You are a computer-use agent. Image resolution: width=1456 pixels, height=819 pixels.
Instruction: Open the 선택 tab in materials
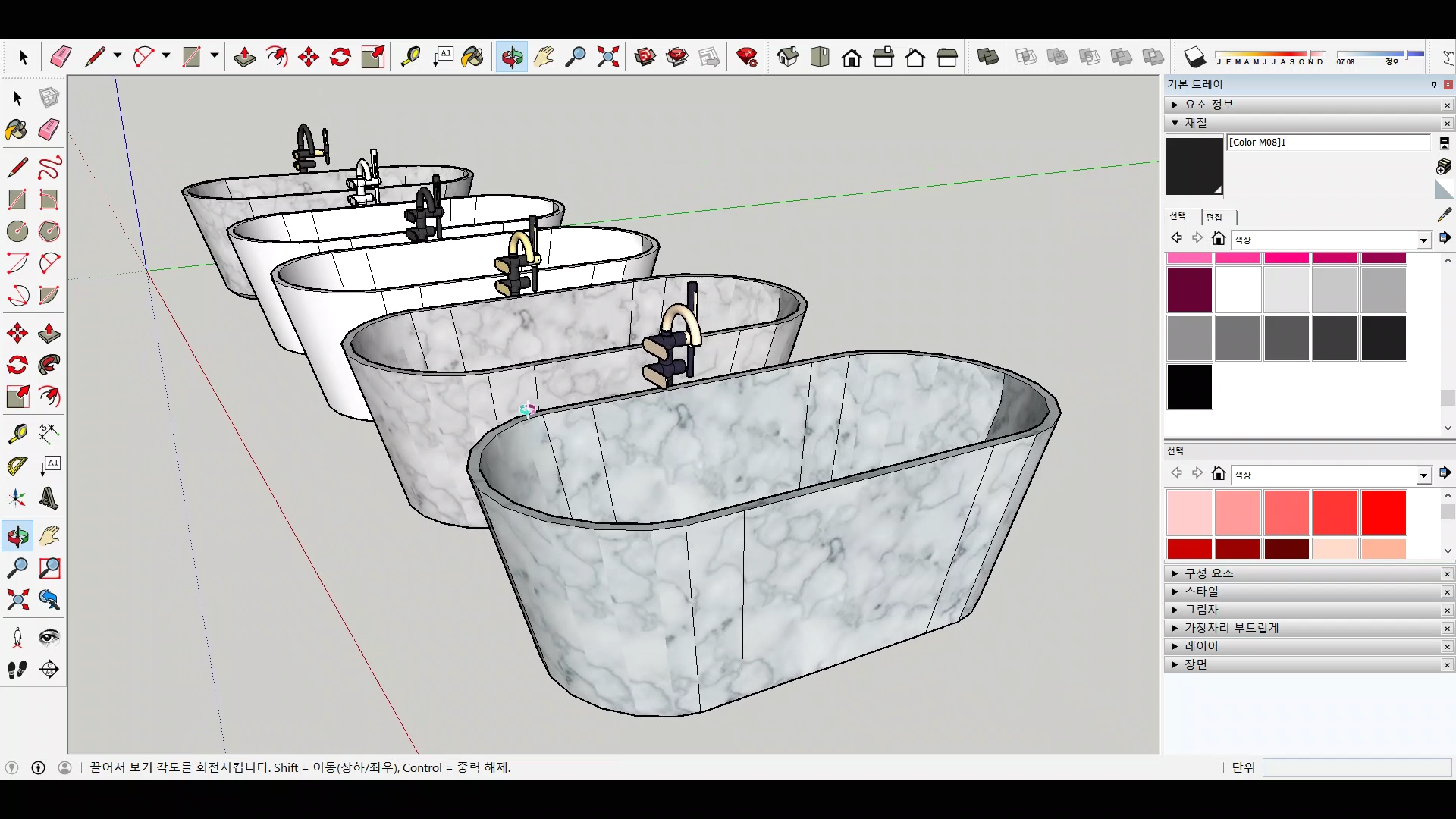pos(1178,217)
